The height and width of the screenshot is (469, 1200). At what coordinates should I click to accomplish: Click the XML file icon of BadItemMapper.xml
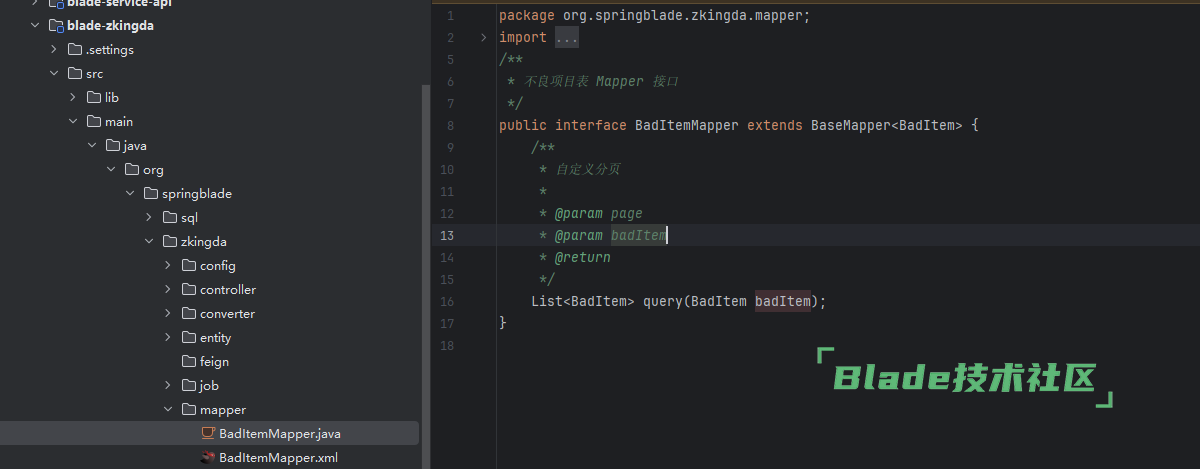click(207, 458)
